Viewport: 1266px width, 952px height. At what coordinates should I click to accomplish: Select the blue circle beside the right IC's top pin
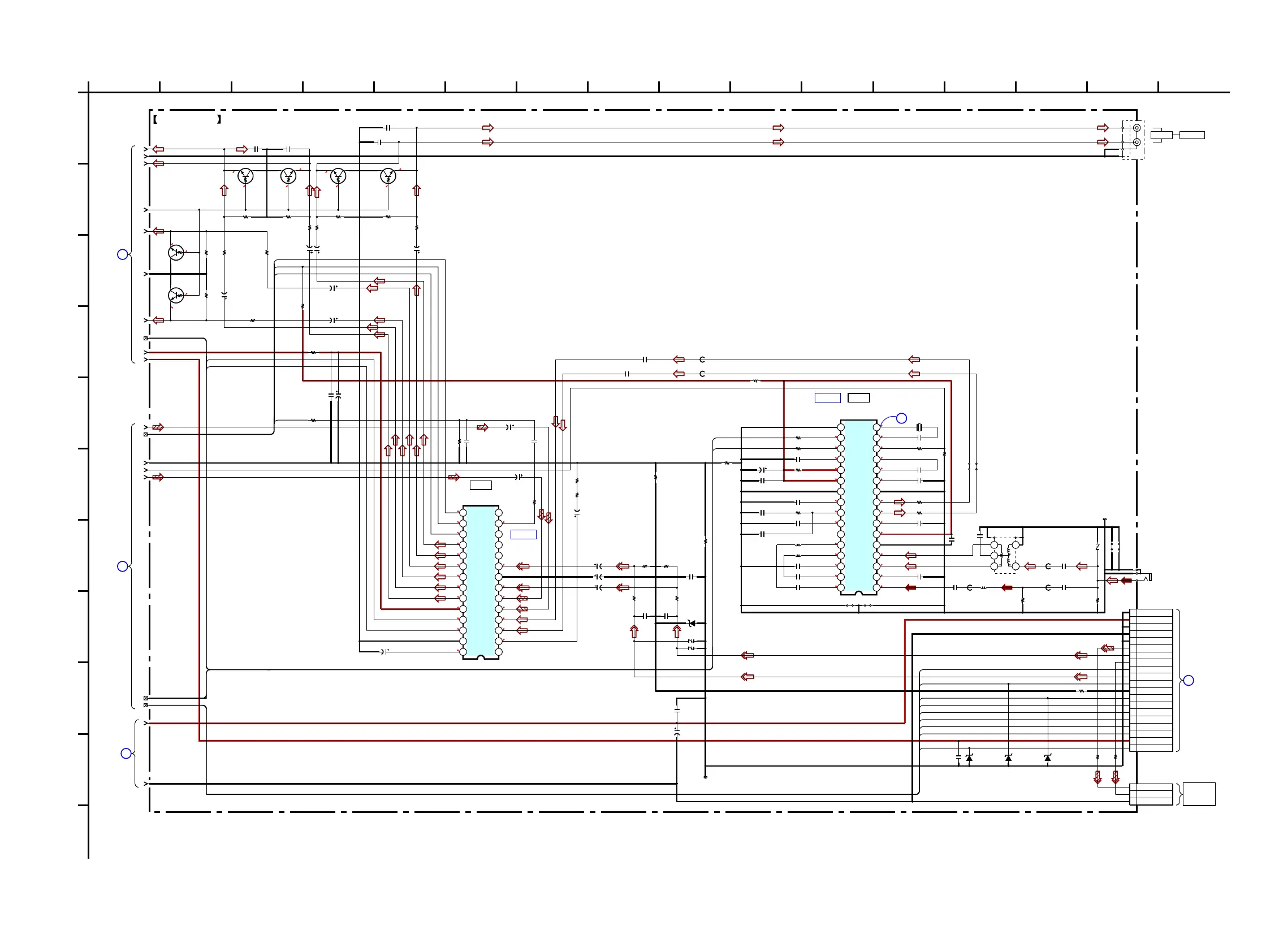tap(901, 418)
